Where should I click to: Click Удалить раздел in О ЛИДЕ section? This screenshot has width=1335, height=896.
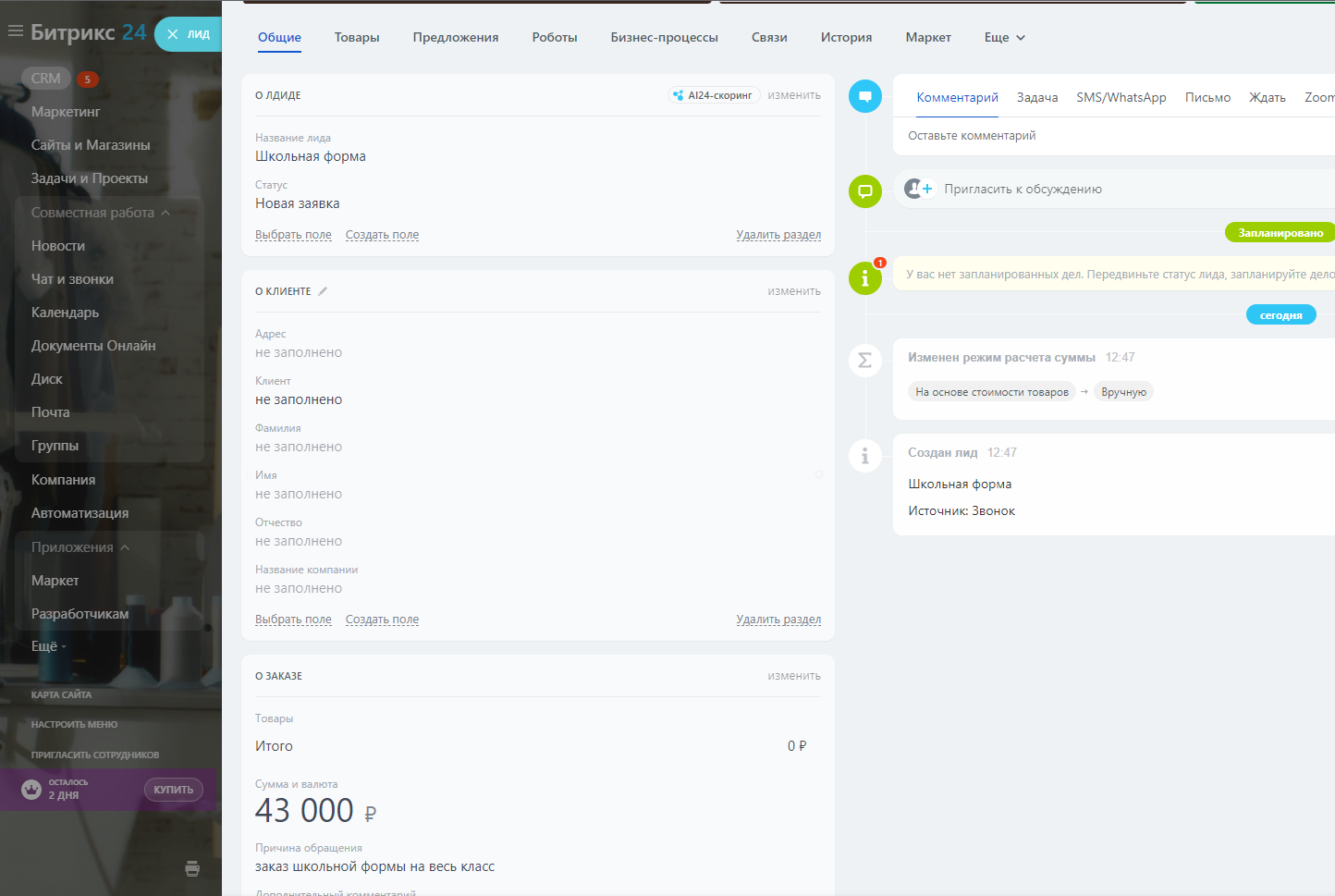[778, 235]
